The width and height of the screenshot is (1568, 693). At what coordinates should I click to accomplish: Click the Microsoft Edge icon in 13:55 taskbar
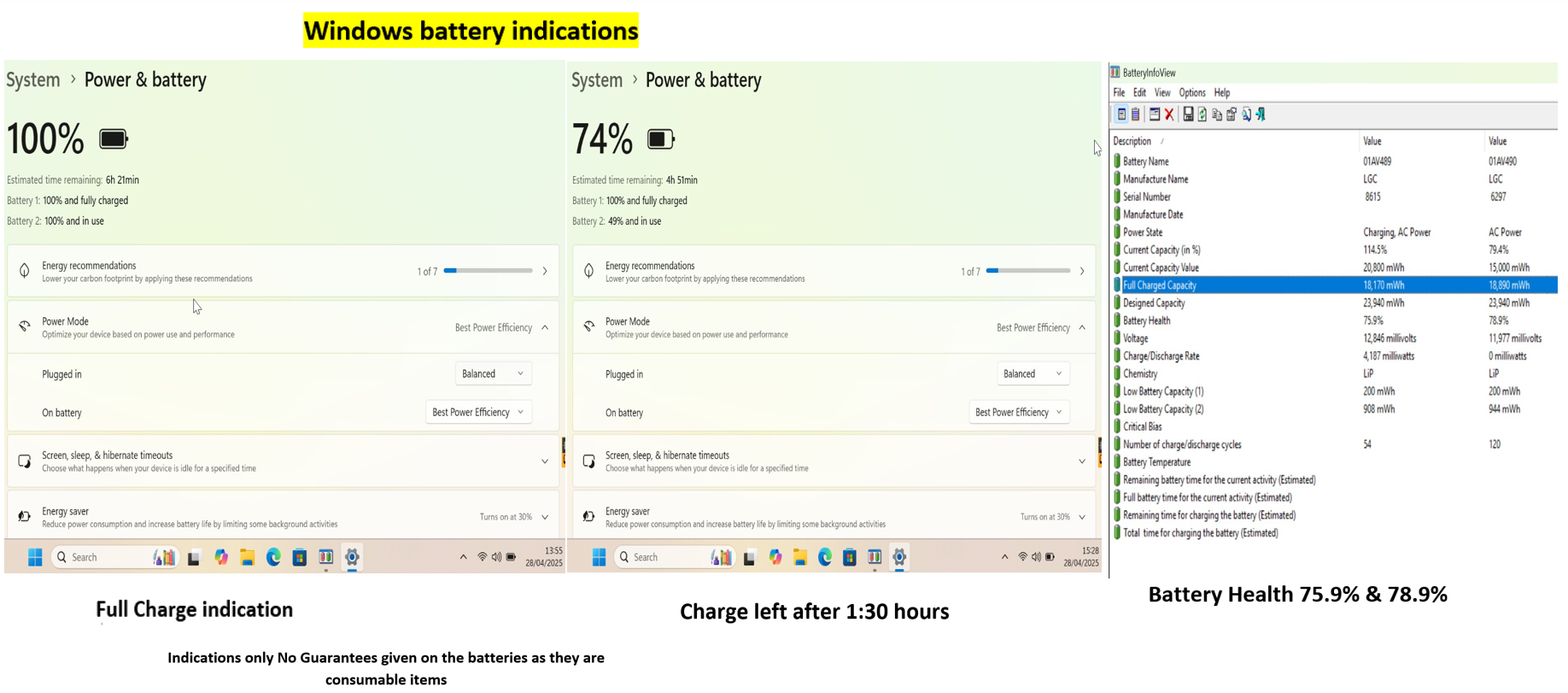coord(273,557)
